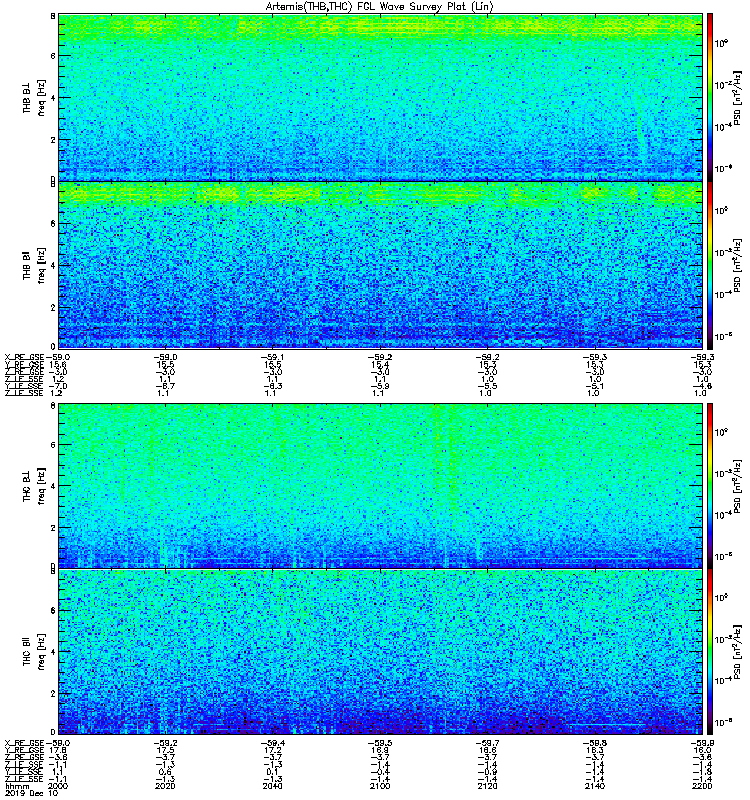Click the 'THC B⊥ freq [Hz]' axis label
Image resolution: width=750 pixels, height=800 pixels.
[x=34, y=486]
